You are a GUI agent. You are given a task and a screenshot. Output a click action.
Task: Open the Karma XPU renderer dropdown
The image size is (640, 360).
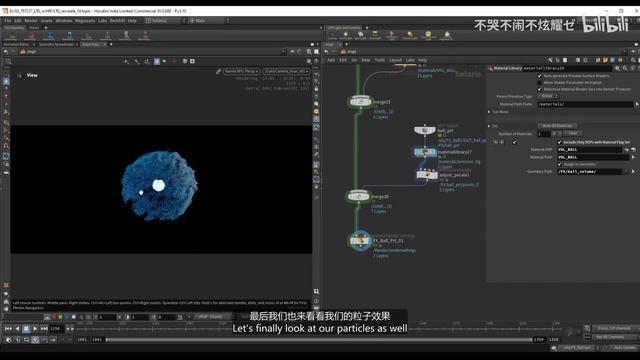coord(241,71)
